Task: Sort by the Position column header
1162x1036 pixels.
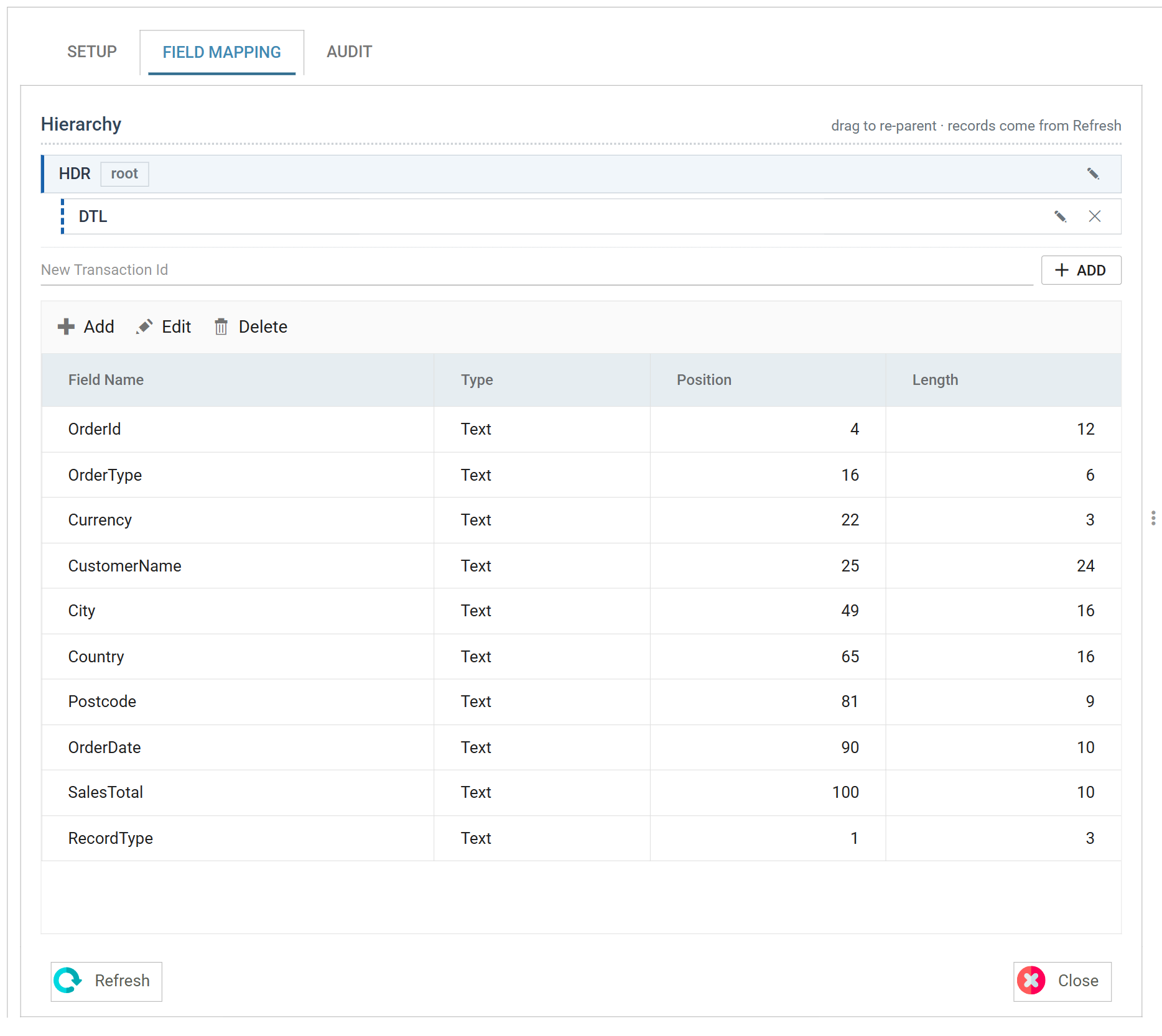Action: pyautogui.click(x=768, y=380)
